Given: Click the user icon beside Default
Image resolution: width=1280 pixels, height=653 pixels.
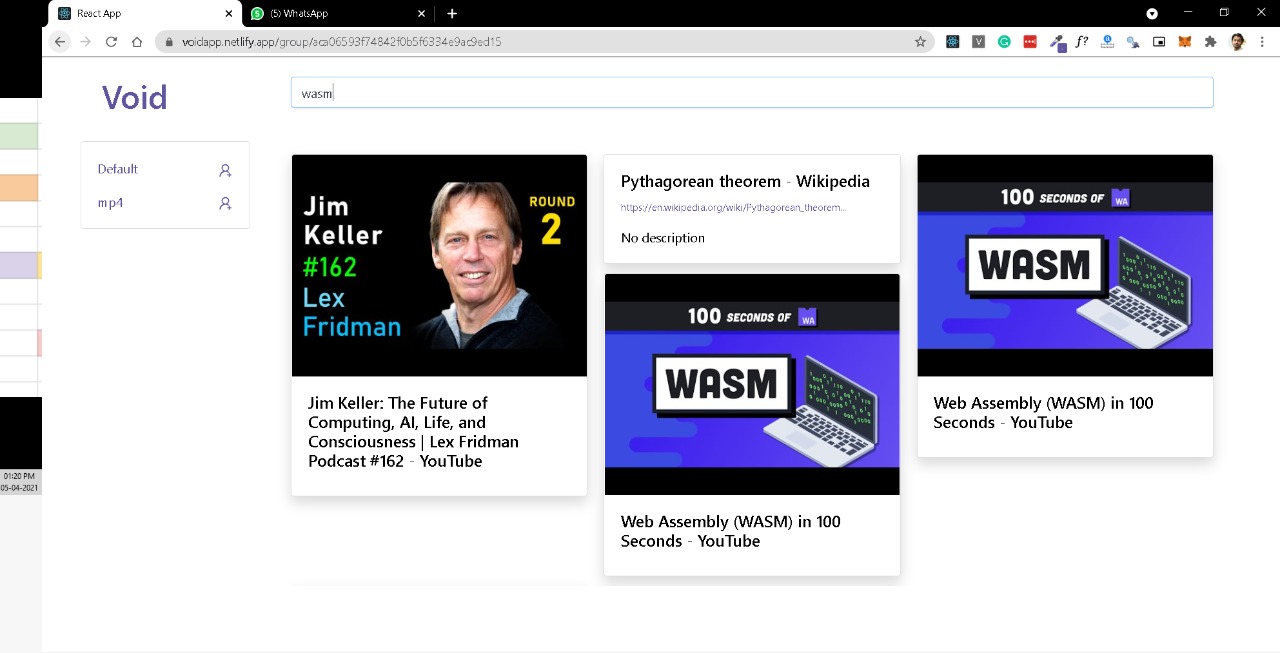Looking at the screenshot, I should coord(225,170).
